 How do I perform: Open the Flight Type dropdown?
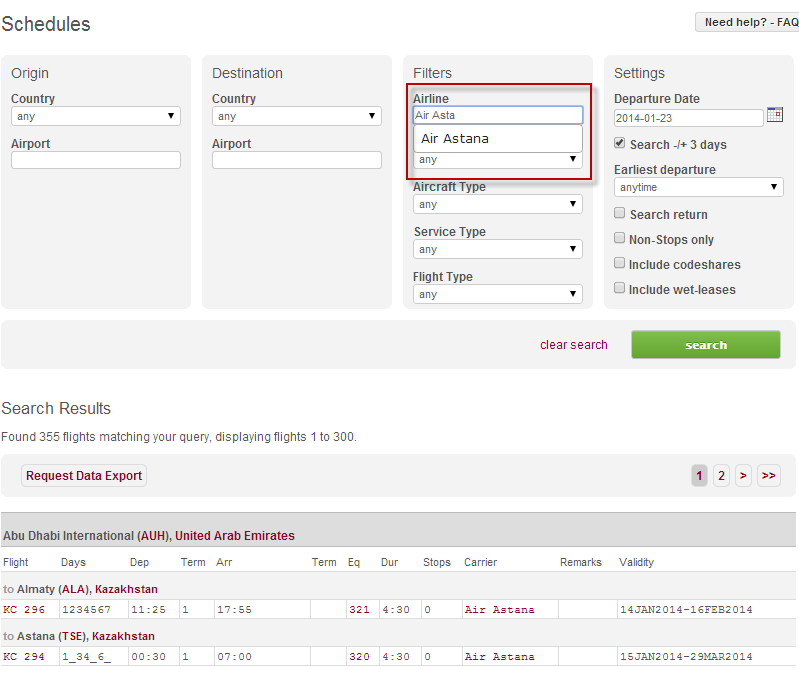pos(498,294)
